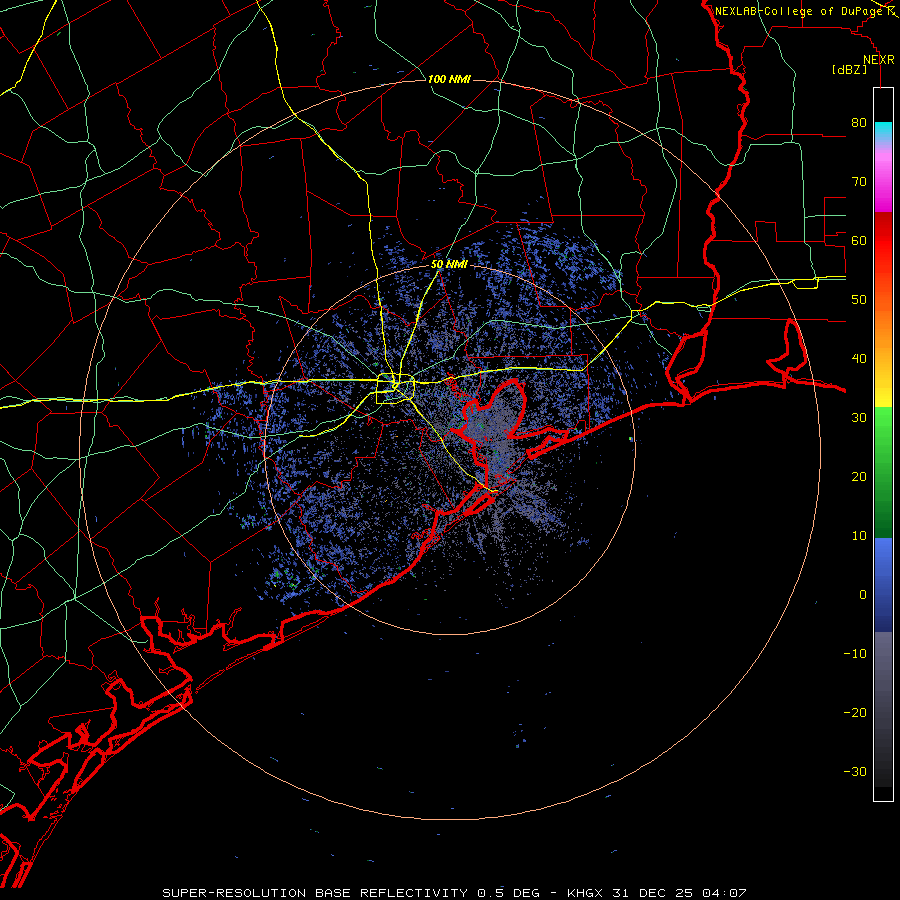This screenshot has height=900, width=900.
Task: Click the [dBZ] units label
Action: [849, 69]
